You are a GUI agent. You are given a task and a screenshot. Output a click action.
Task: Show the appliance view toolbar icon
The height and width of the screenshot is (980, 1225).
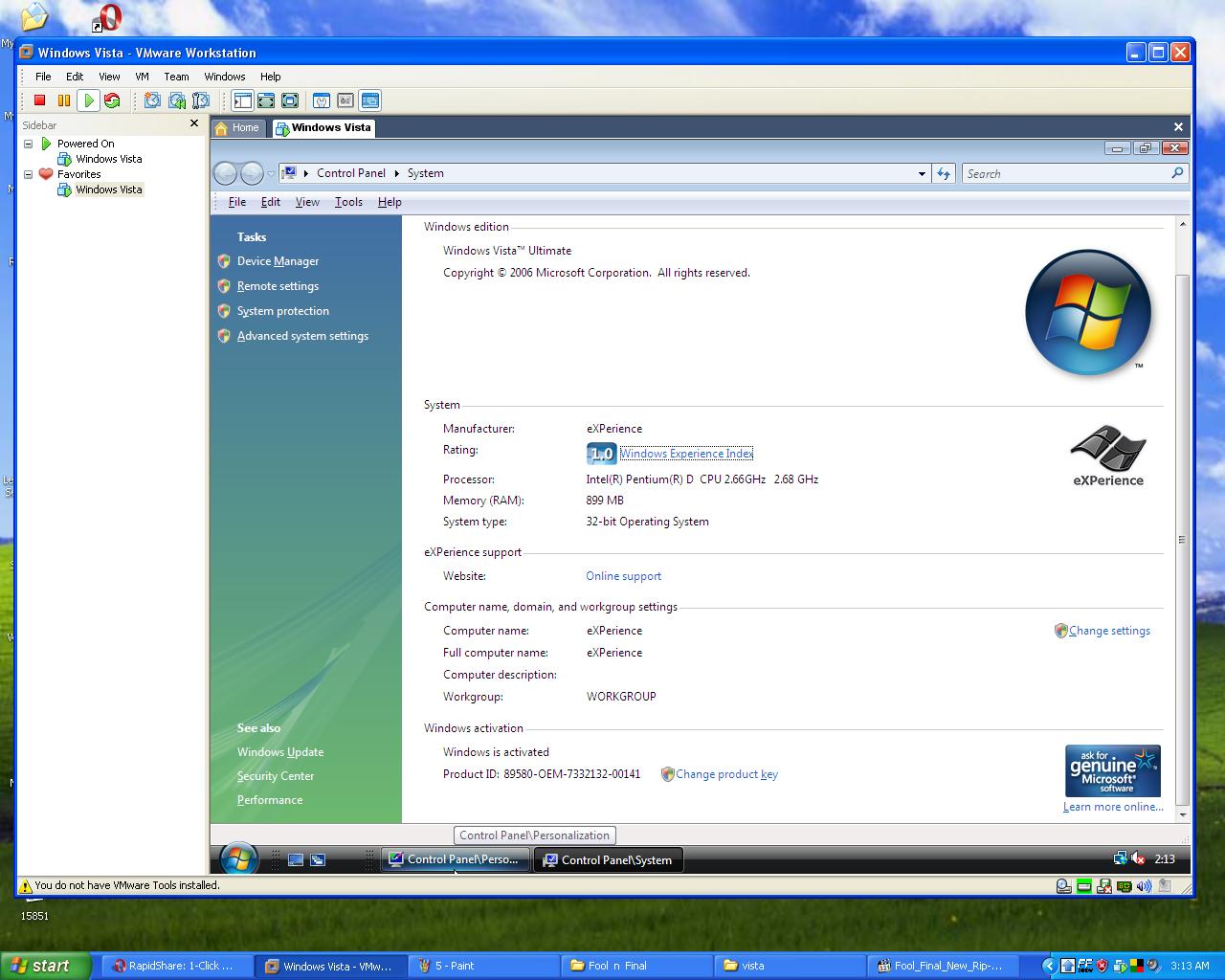pyautogui.click(x=345, y=100)
